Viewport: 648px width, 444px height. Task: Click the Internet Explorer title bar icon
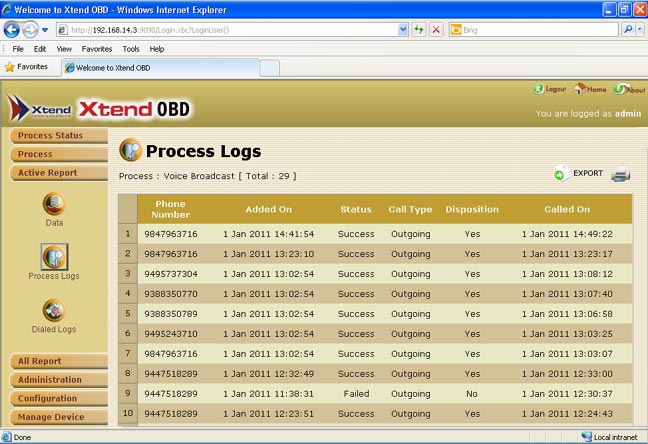click(x=6, y=9)
